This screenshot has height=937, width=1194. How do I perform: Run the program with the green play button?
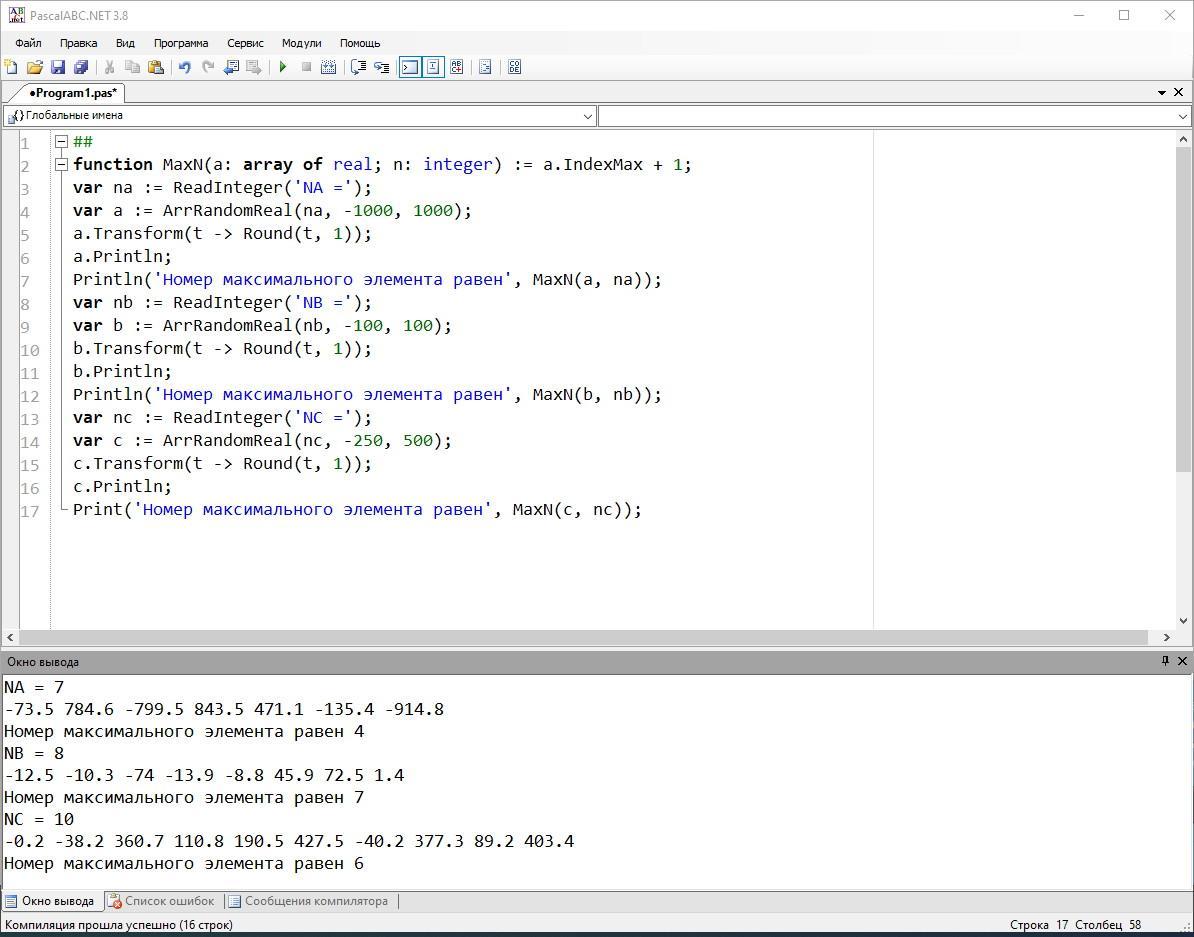[x=283, y=67]
